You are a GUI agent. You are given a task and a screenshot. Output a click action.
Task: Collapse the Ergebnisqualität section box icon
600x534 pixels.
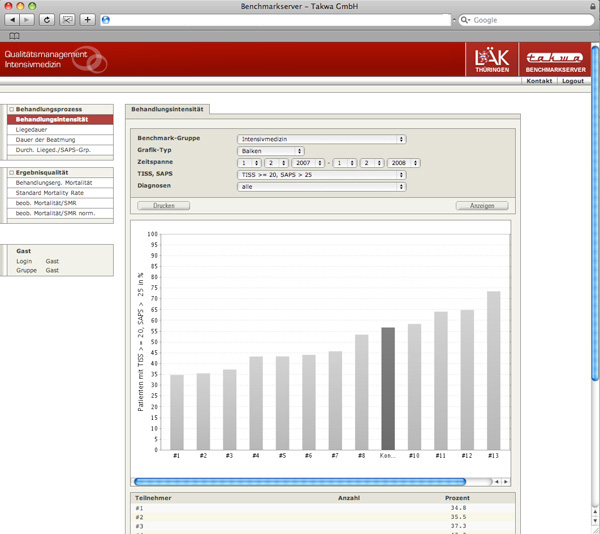11,173
